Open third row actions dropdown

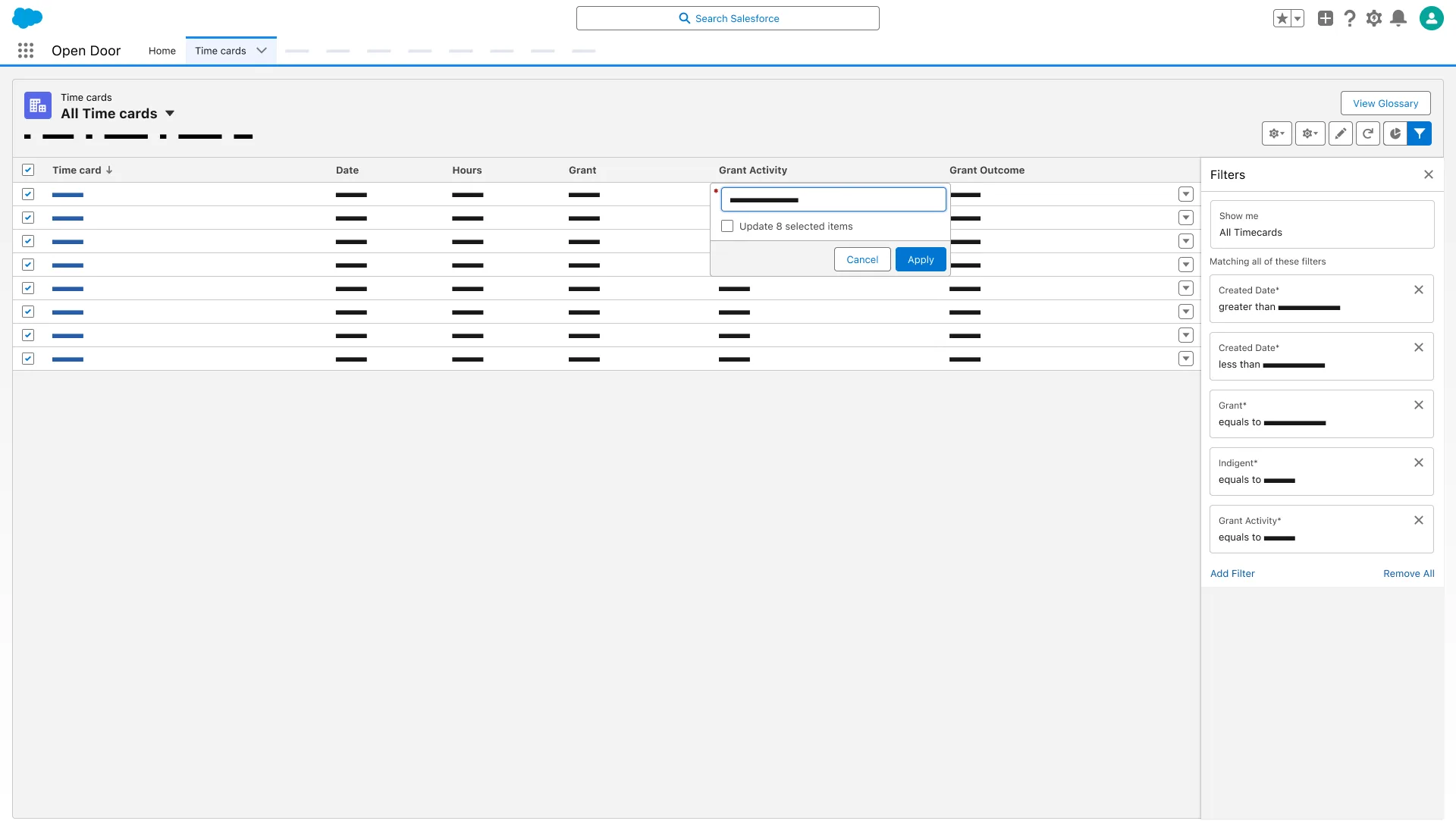pos(1186,241)
